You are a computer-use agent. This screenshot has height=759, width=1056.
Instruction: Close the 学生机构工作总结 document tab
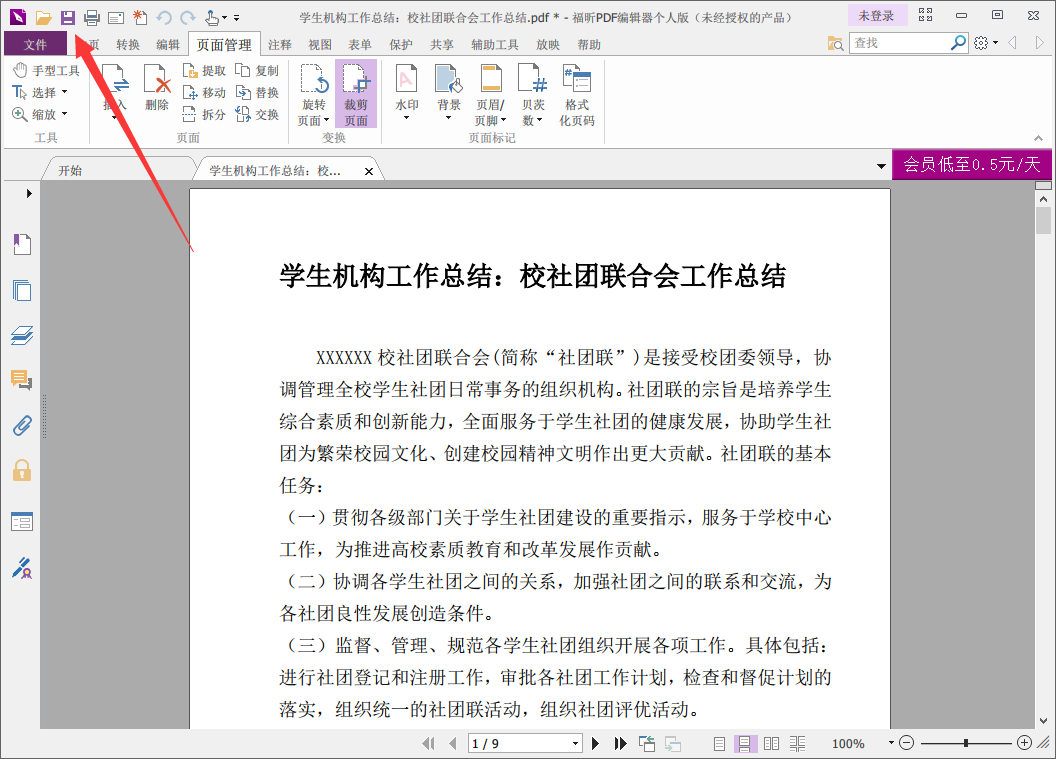[x=369, y=171]
